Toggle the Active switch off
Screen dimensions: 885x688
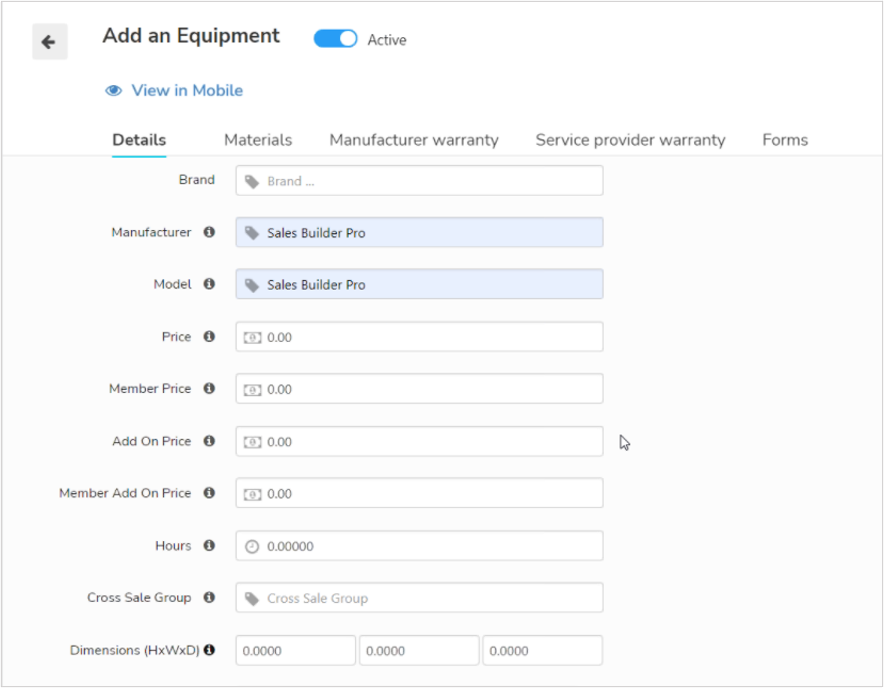[x=335, y=39]
